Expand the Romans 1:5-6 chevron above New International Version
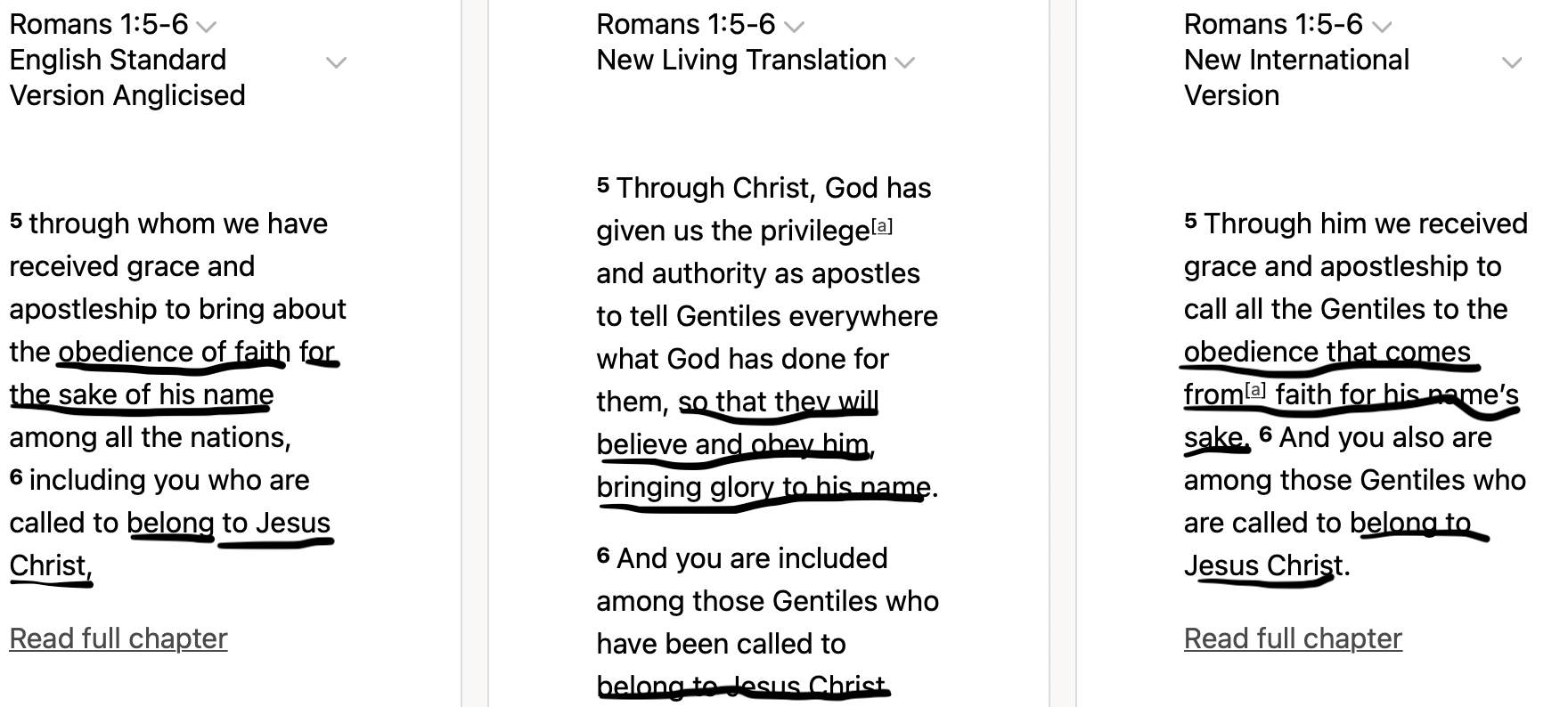The height and width of the screenshot is (707, 1568). 1381,27
